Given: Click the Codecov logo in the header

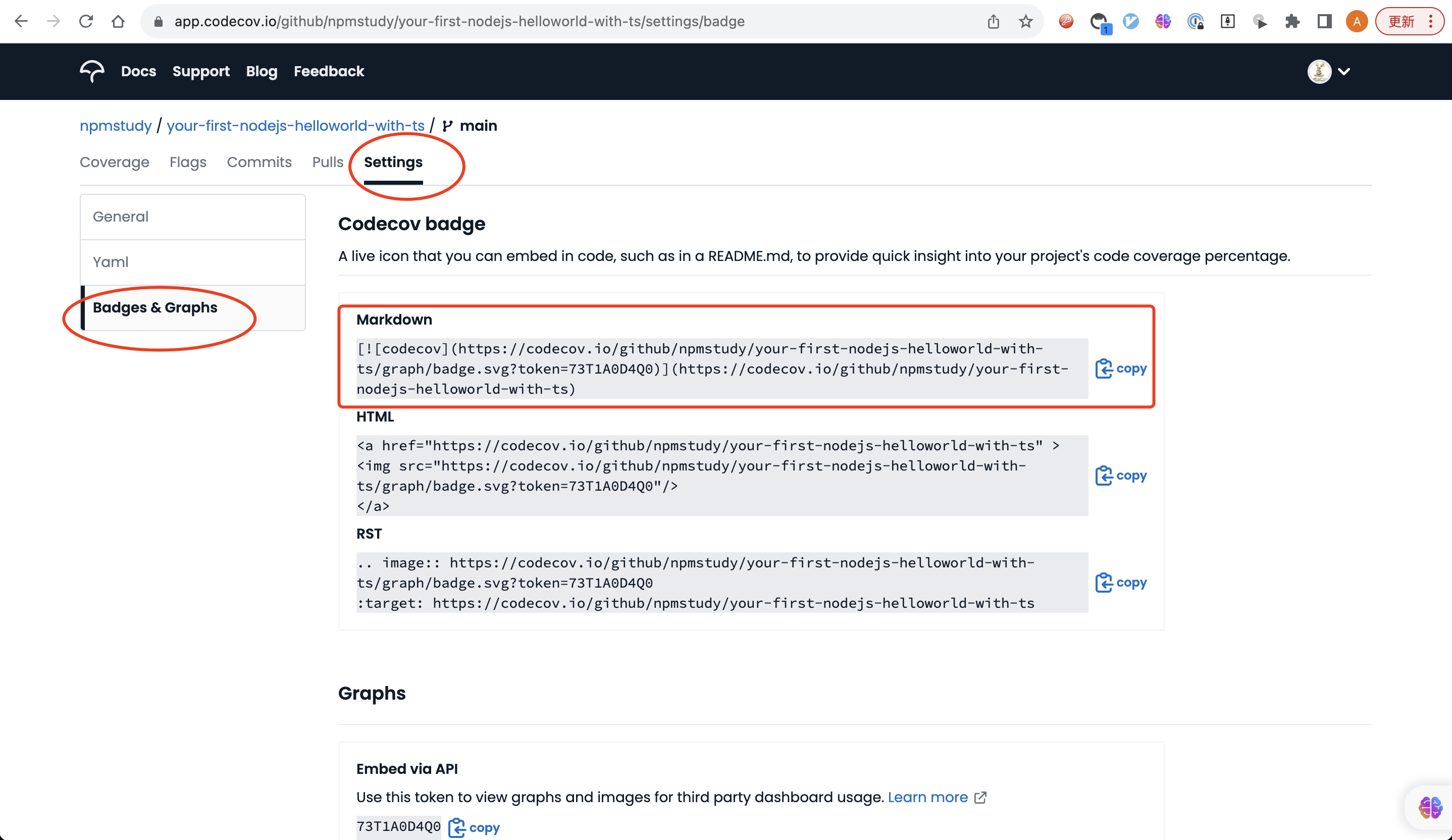Looking at the screenshot, I should click(92, 72).
